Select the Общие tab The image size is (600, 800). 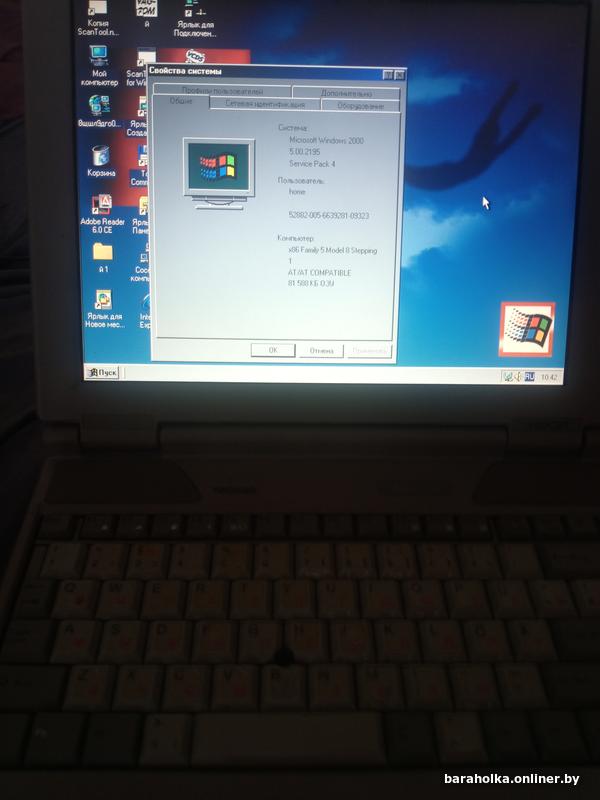coord(181,102)
